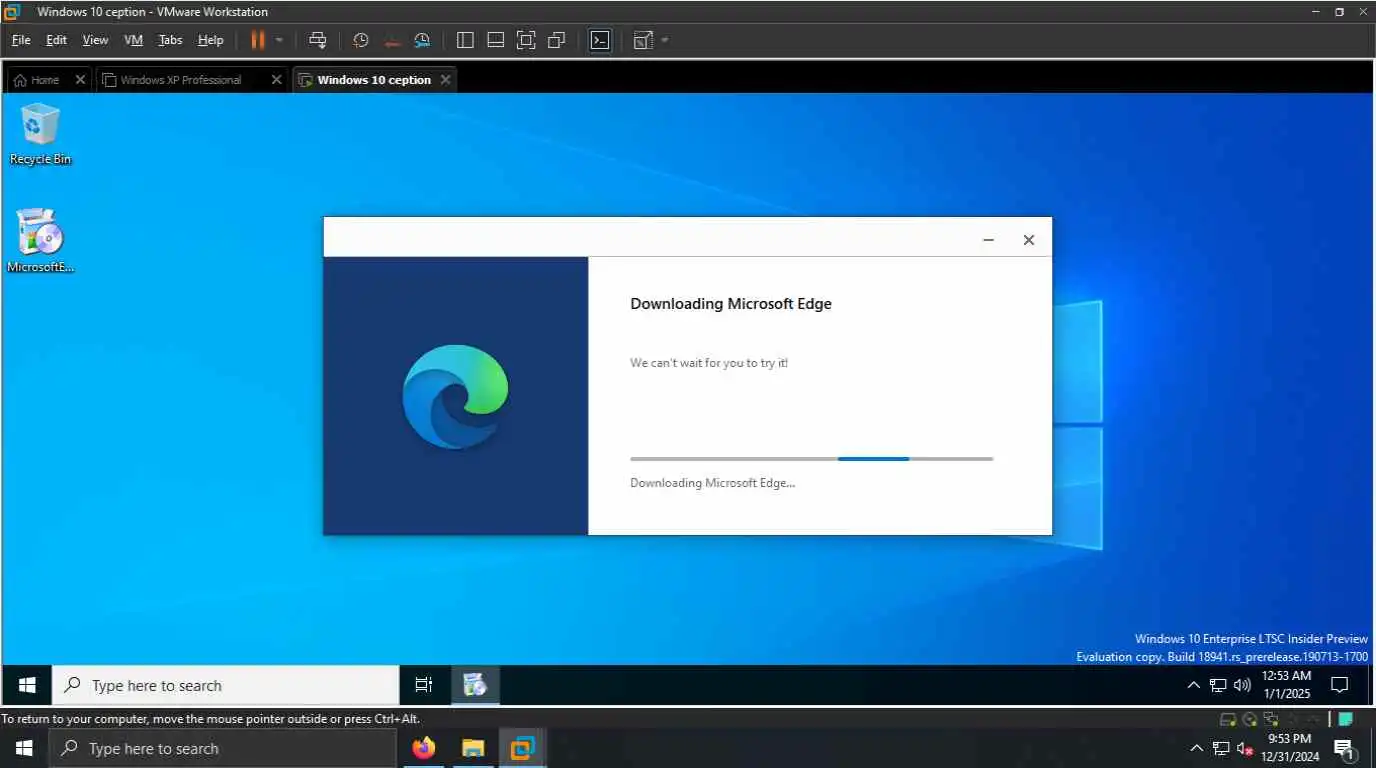Click the Edge download progress bar

(x=811, y=459)
